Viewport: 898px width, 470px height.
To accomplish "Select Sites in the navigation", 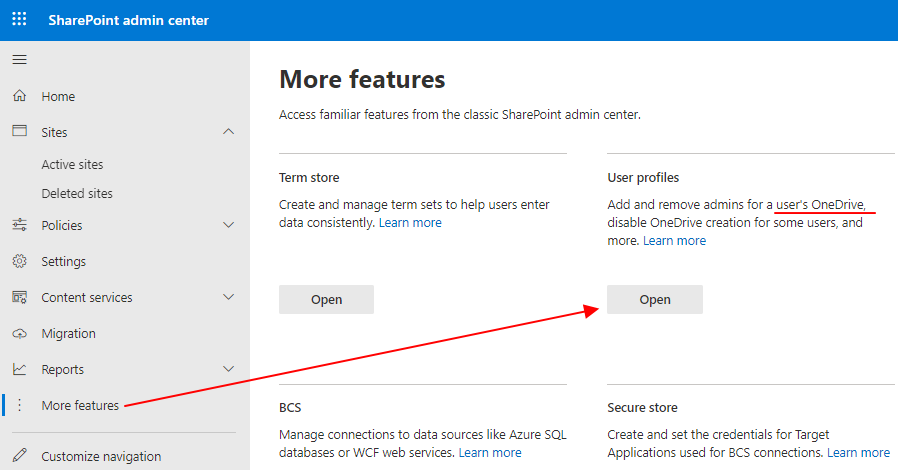I will coord(54,132).
